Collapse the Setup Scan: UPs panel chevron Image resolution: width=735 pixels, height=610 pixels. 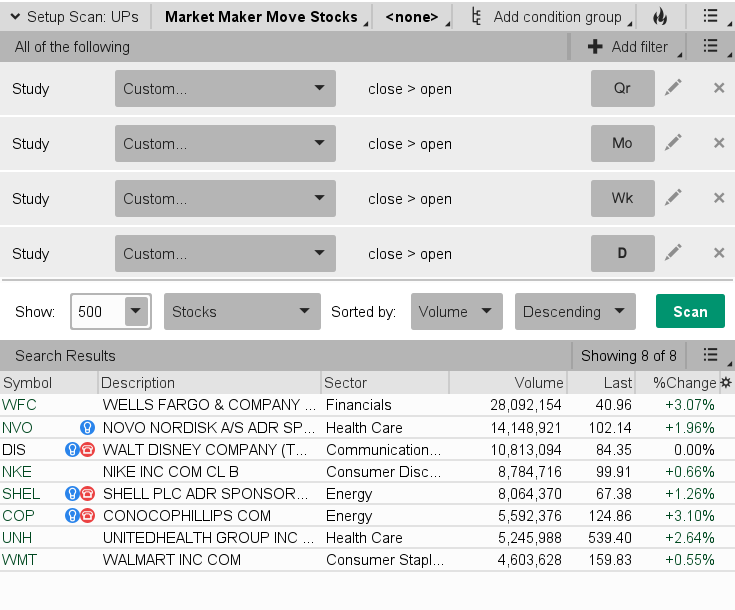coord(15,17)
